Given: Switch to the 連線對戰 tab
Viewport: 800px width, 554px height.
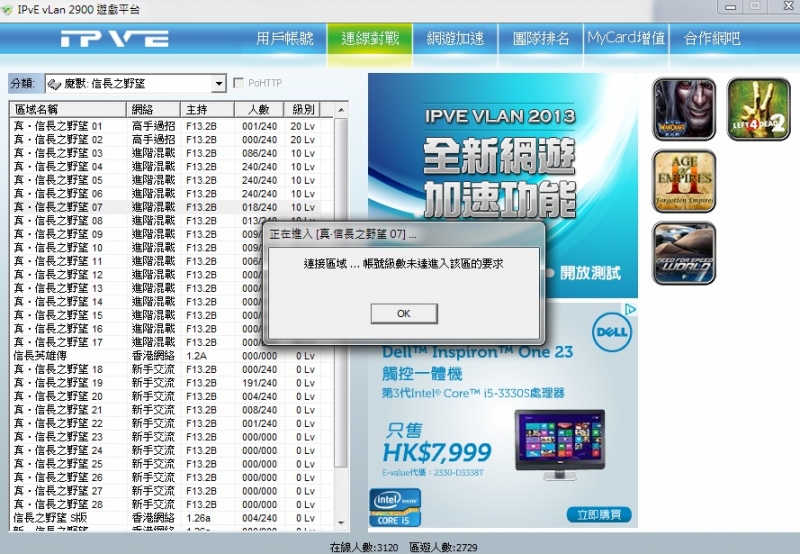Looking at the screenshot, I should click(370, 38).
